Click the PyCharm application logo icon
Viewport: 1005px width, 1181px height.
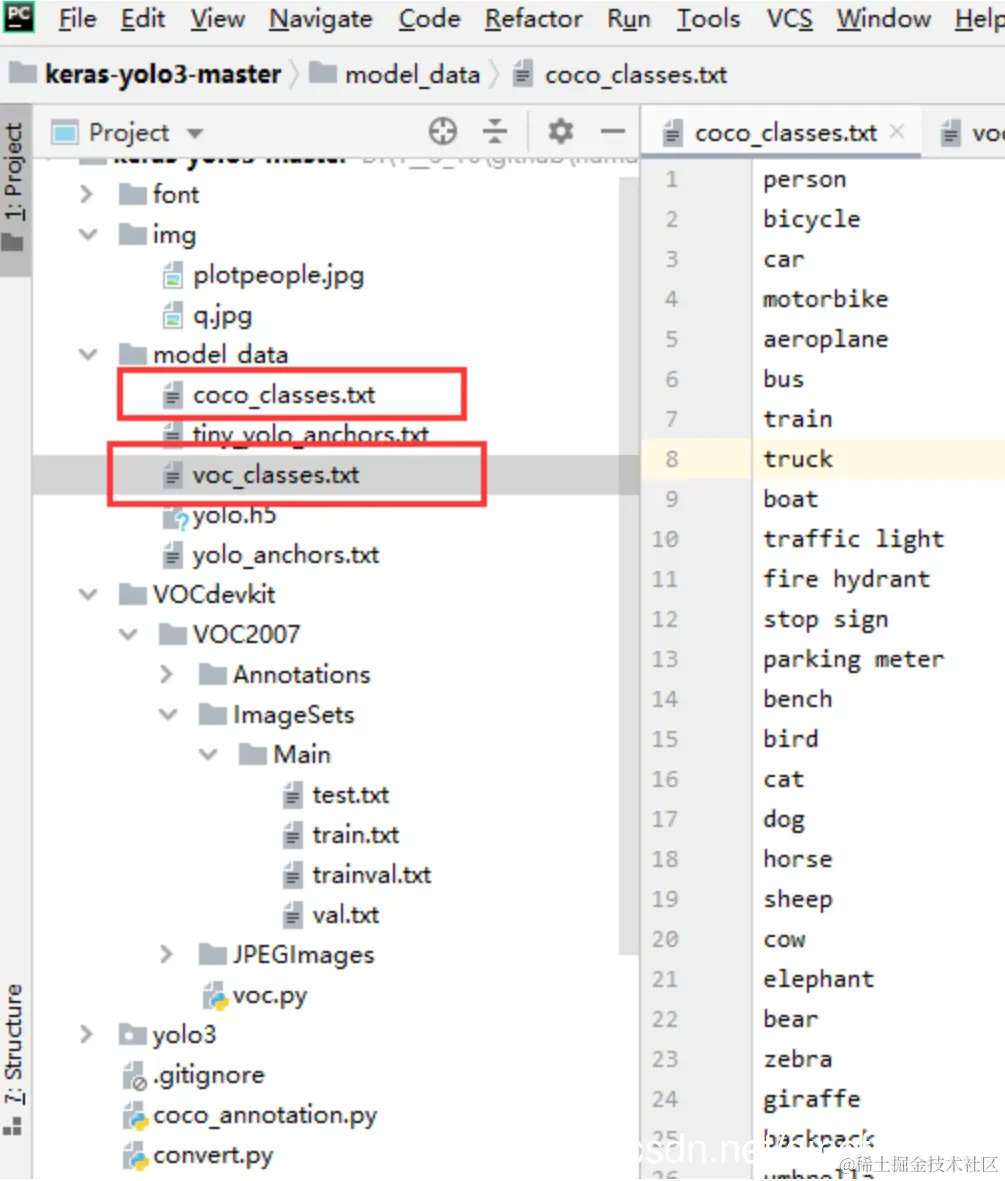pos(18,17)
